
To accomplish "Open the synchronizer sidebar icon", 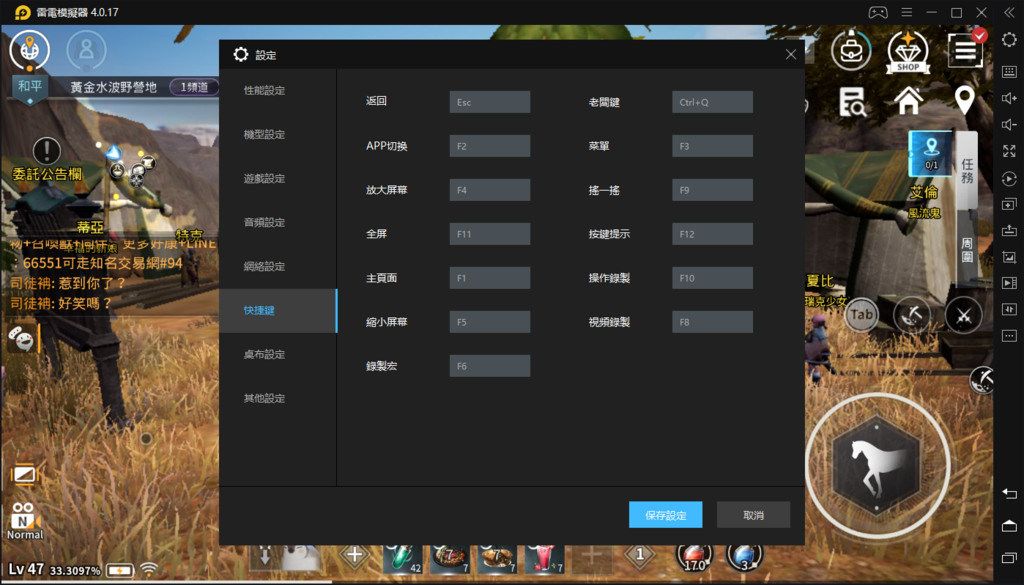I will pos(1009,309).
